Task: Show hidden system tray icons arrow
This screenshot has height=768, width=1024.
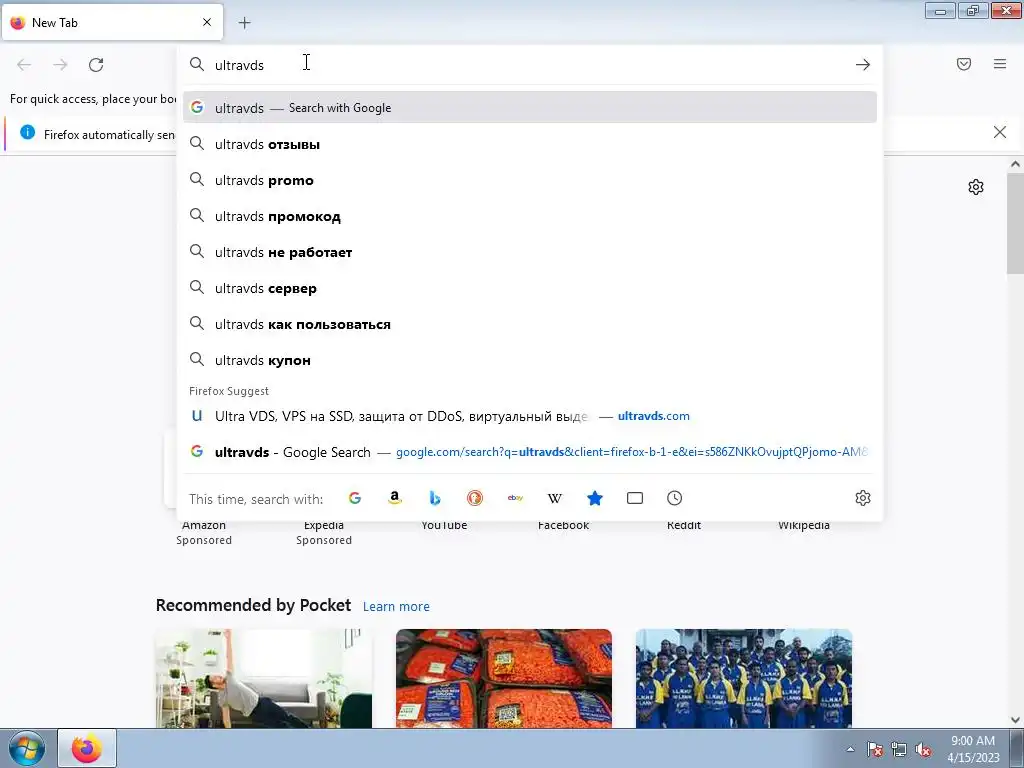Action: click(850, 749)
